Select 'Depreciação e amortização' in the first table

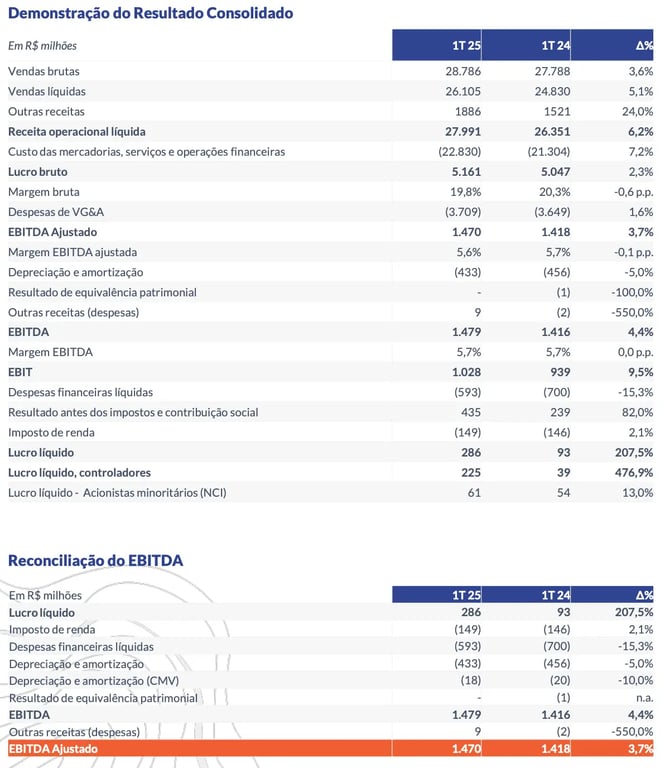click(x=75, y=272)
